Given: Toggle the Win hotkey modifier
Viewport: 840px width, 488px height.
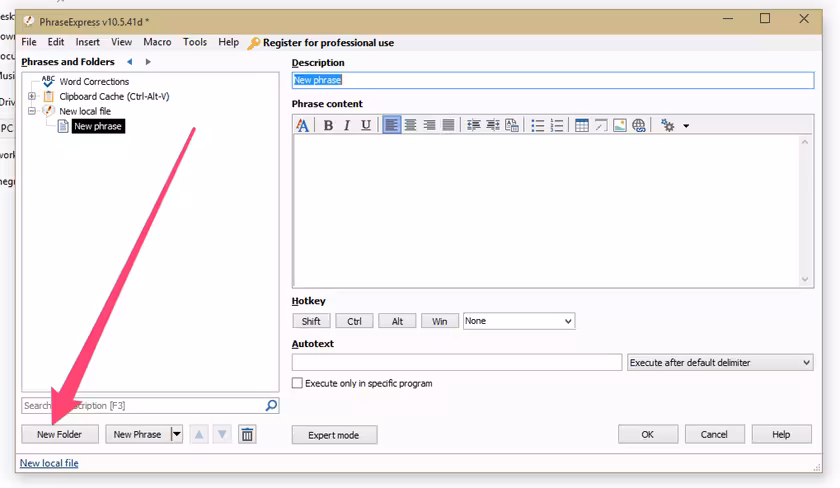Looking at the screenshot, I should coord(440,321).
